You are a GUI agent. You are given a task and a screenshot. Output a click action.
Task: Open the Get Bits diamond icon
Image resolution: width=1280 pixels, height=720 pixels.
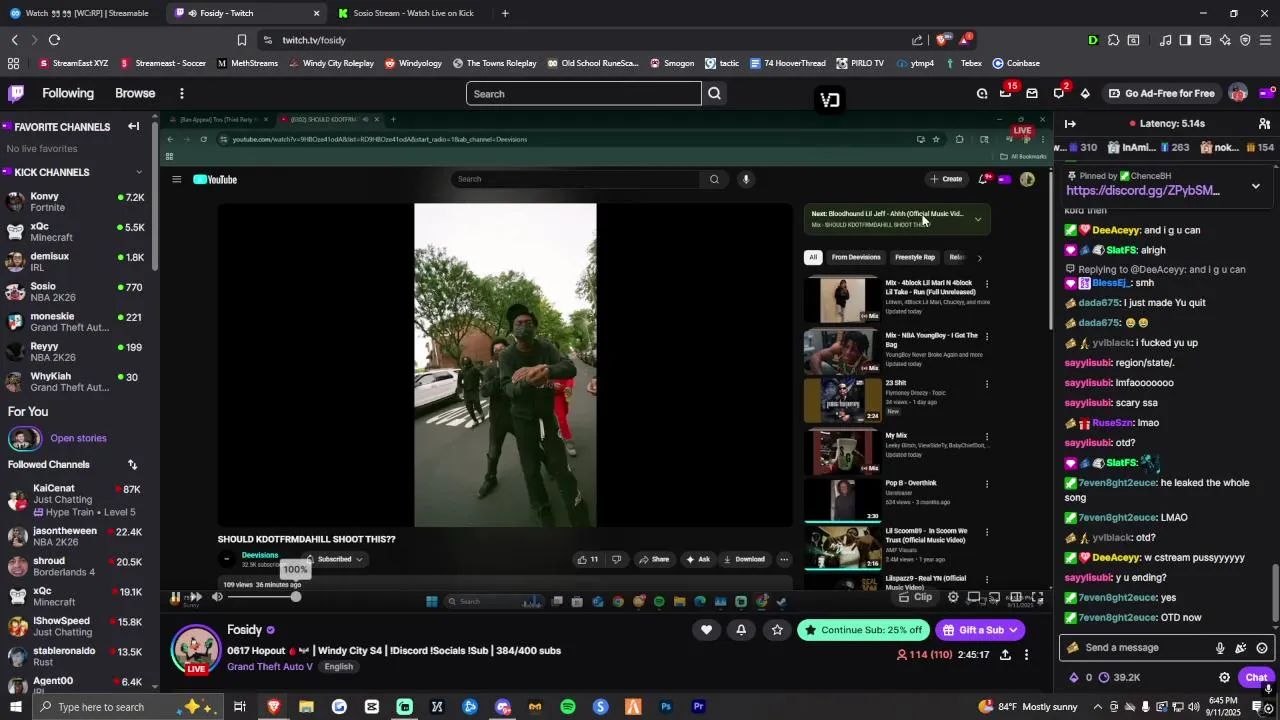point(1085,93)
